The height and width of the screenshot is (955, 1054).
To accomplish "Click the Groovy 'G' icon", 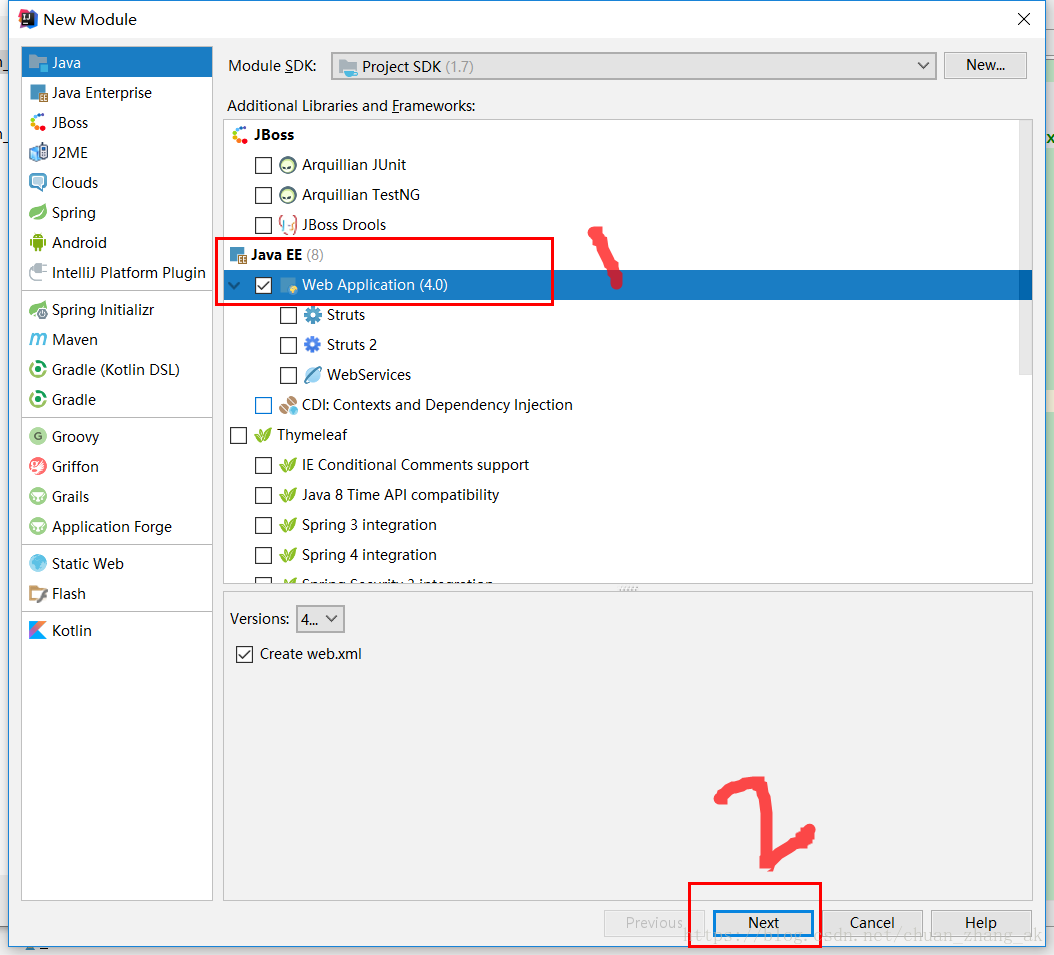I will pyautogui.click(x=38, y=436).
